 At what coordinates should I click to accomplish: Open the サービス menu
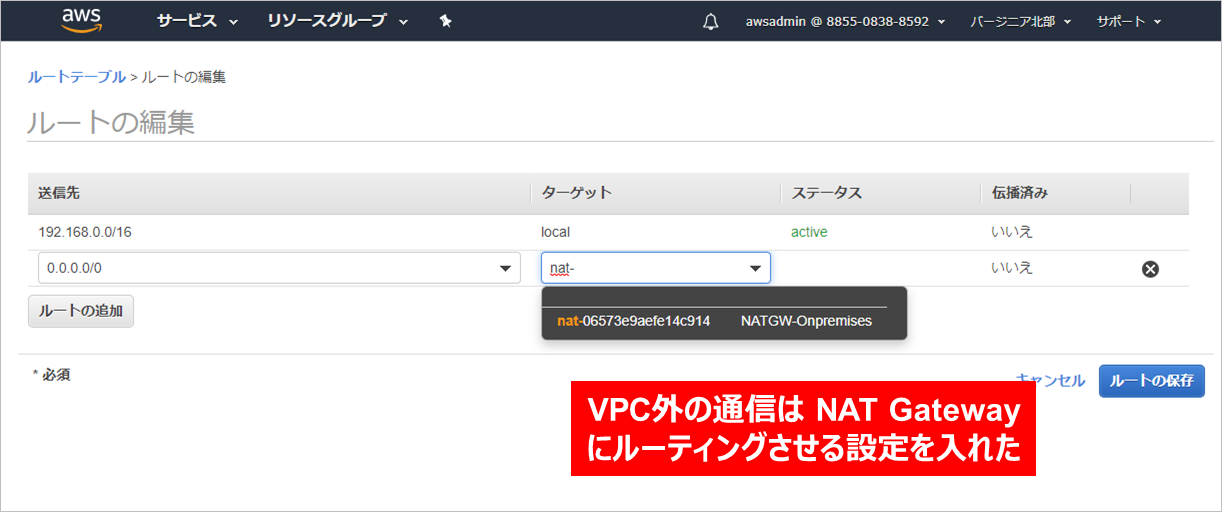197,21
